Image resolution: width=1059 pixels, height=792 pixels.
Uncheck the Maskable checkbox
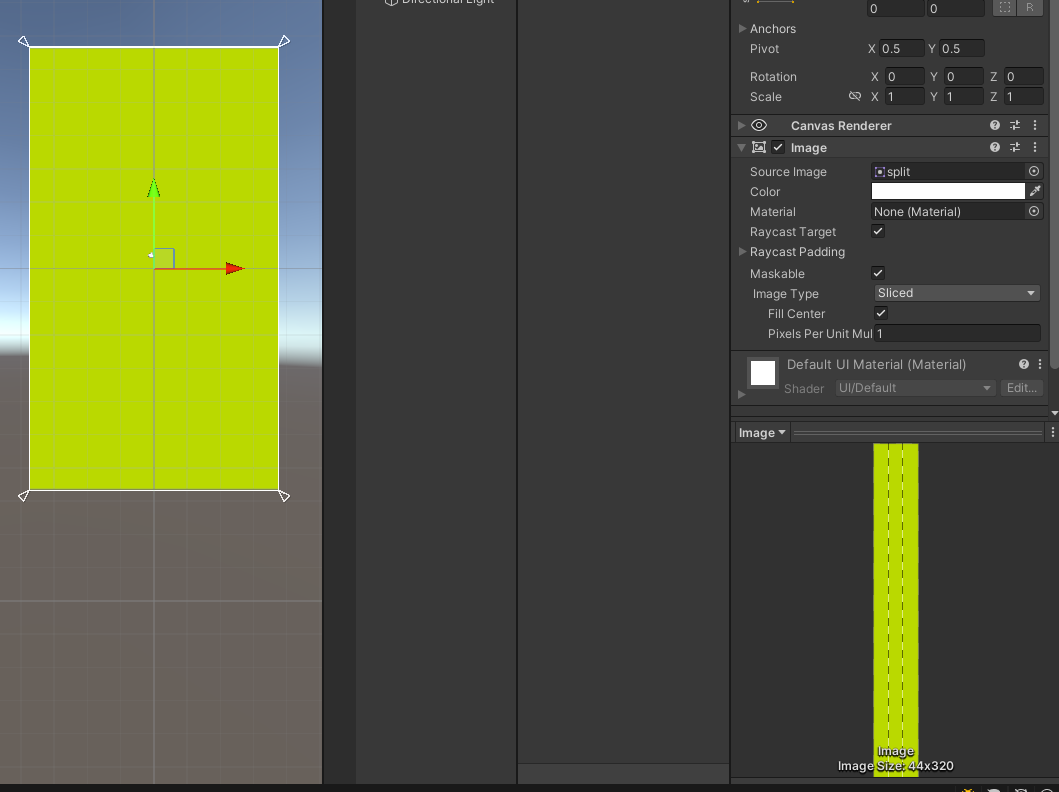[878, 273]
